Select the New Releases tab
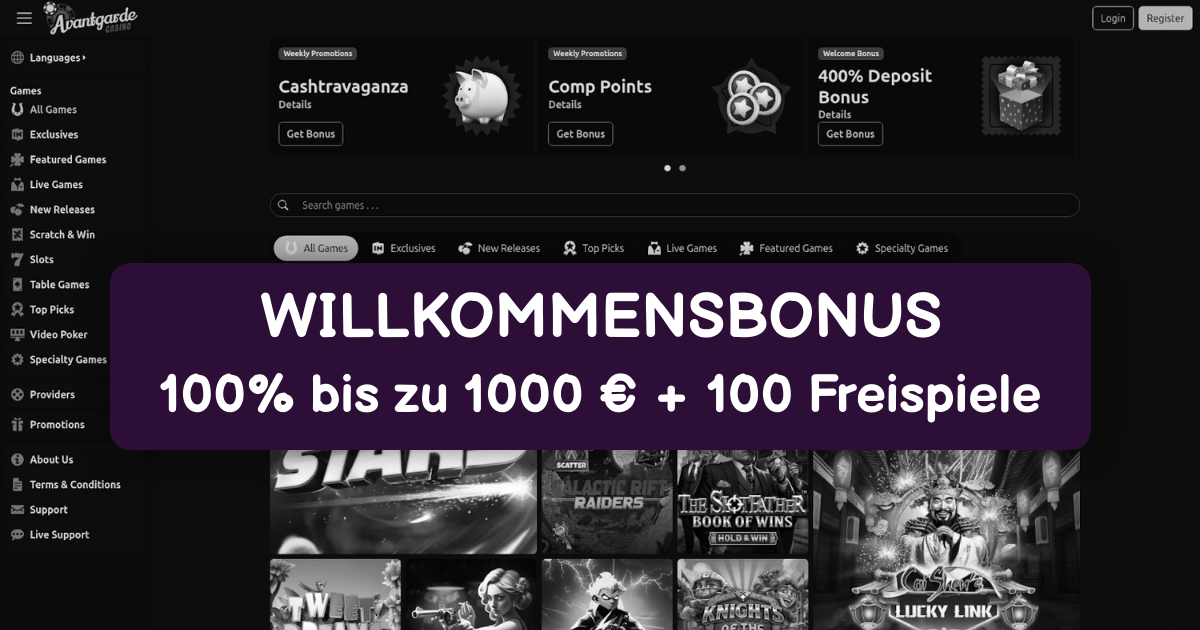Viewport: 1200px width, 630px height. click(x=499, y=248)
